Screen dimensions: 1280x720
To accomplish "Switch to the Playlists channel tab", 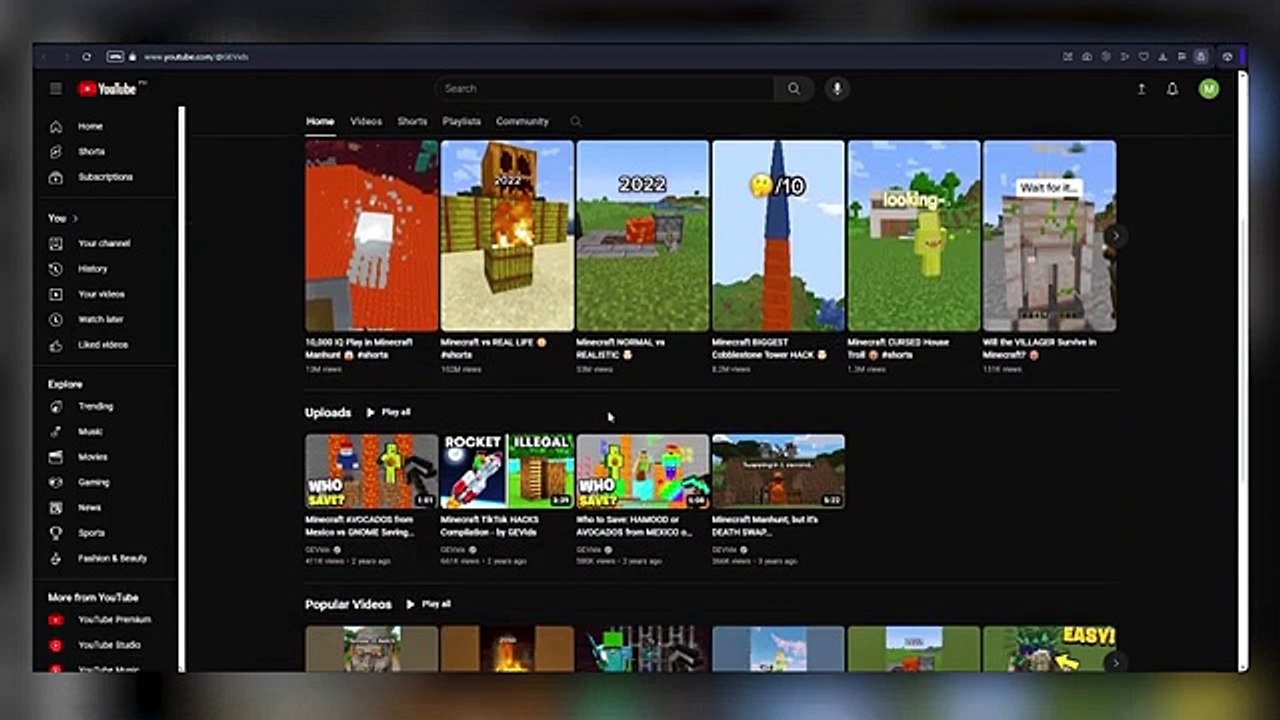I will (462, 122).
